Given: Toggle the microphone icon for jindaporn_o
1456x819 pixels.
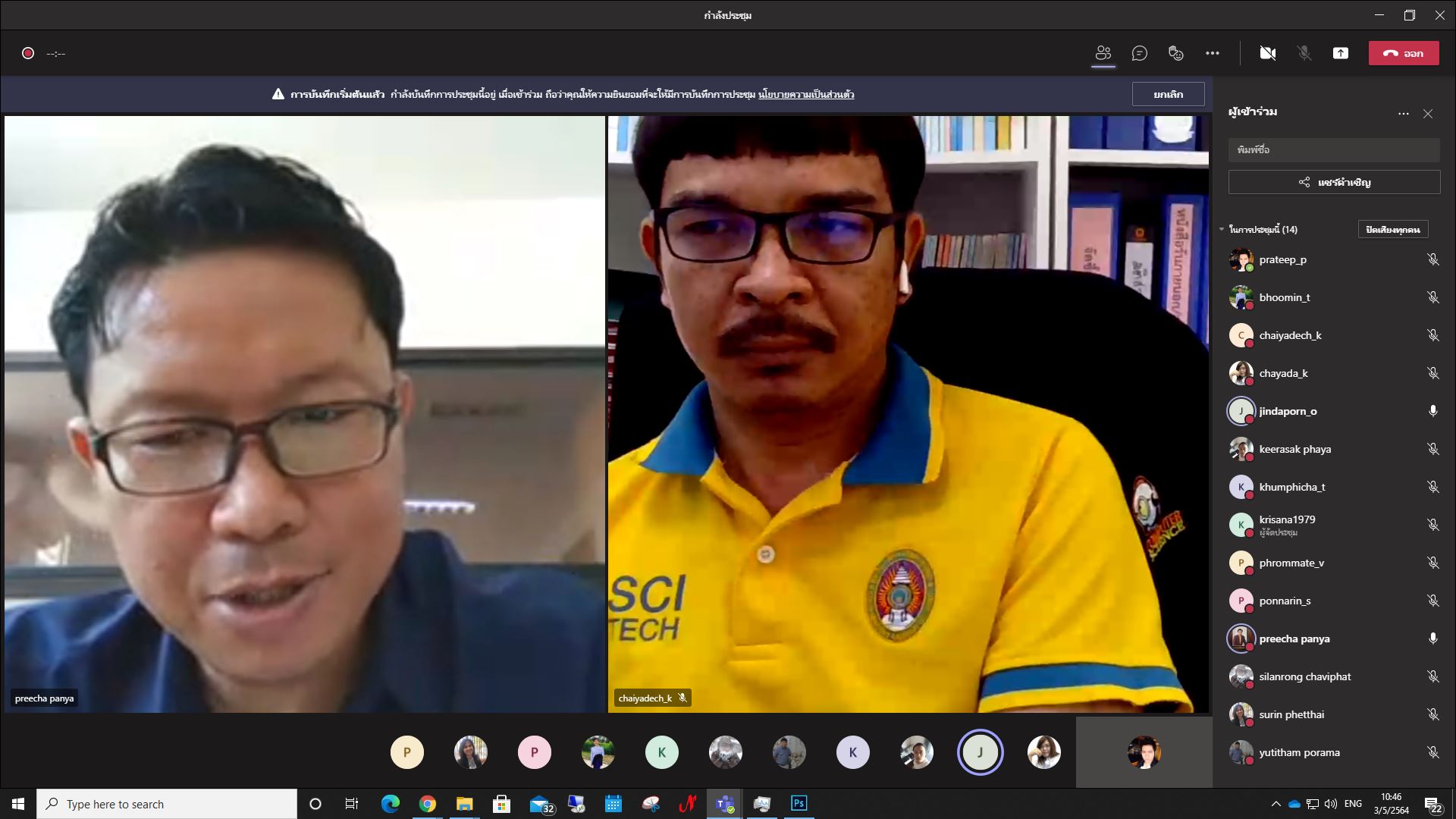Looking at the screenshot, I should pos(1432,411).
